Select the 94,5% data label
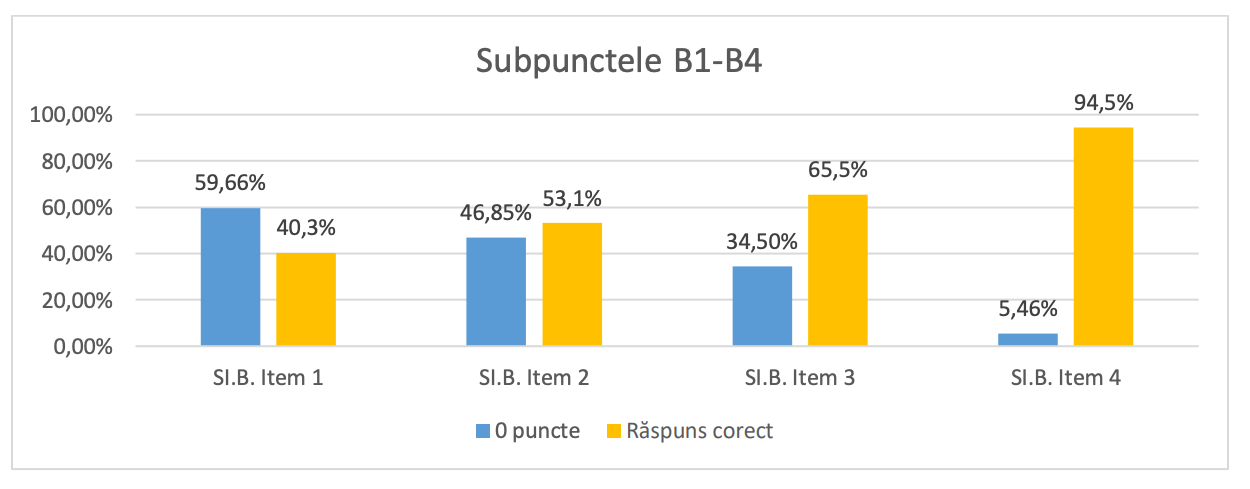 point(1104,104)
